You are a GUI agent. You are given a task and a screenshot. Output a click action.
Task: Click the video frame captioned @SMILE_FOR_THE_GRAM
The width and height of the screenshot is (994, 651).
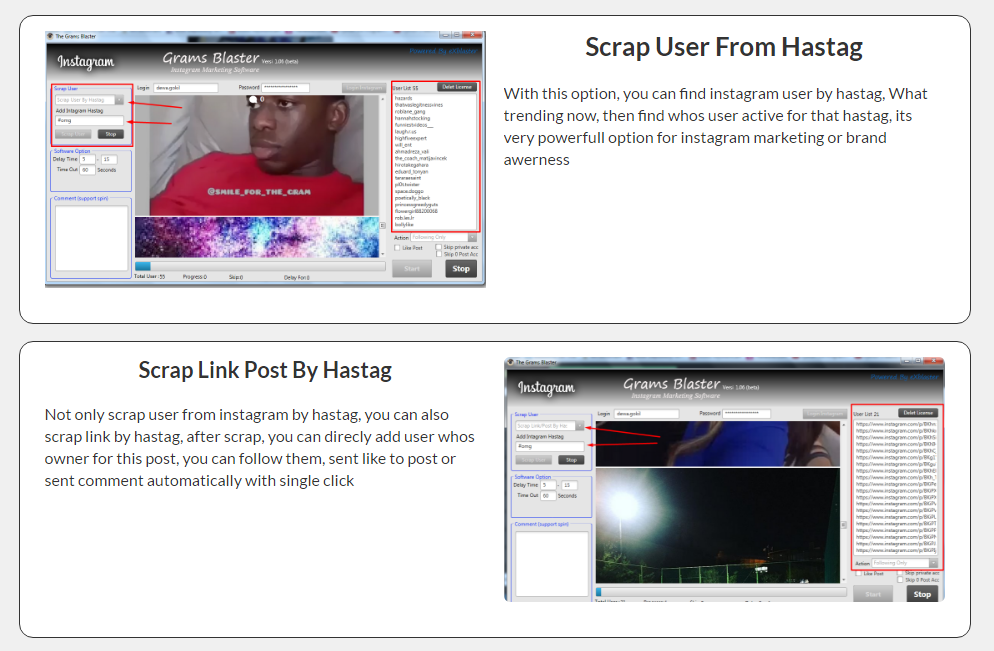click(256, 155)
